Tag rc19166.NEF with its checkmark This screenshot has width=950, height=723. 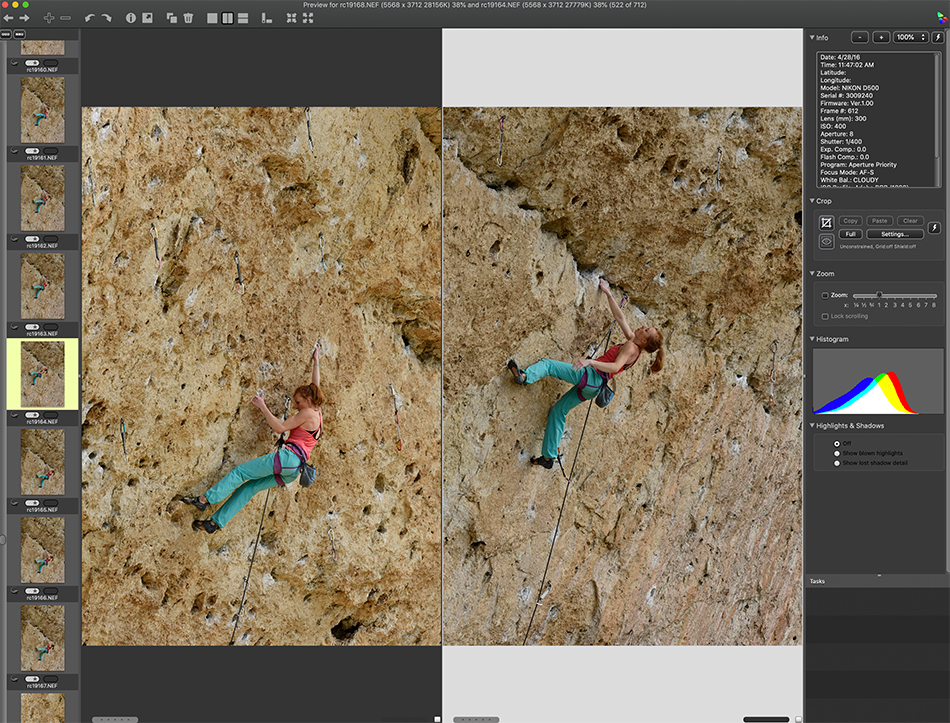(x=15, y=591)
